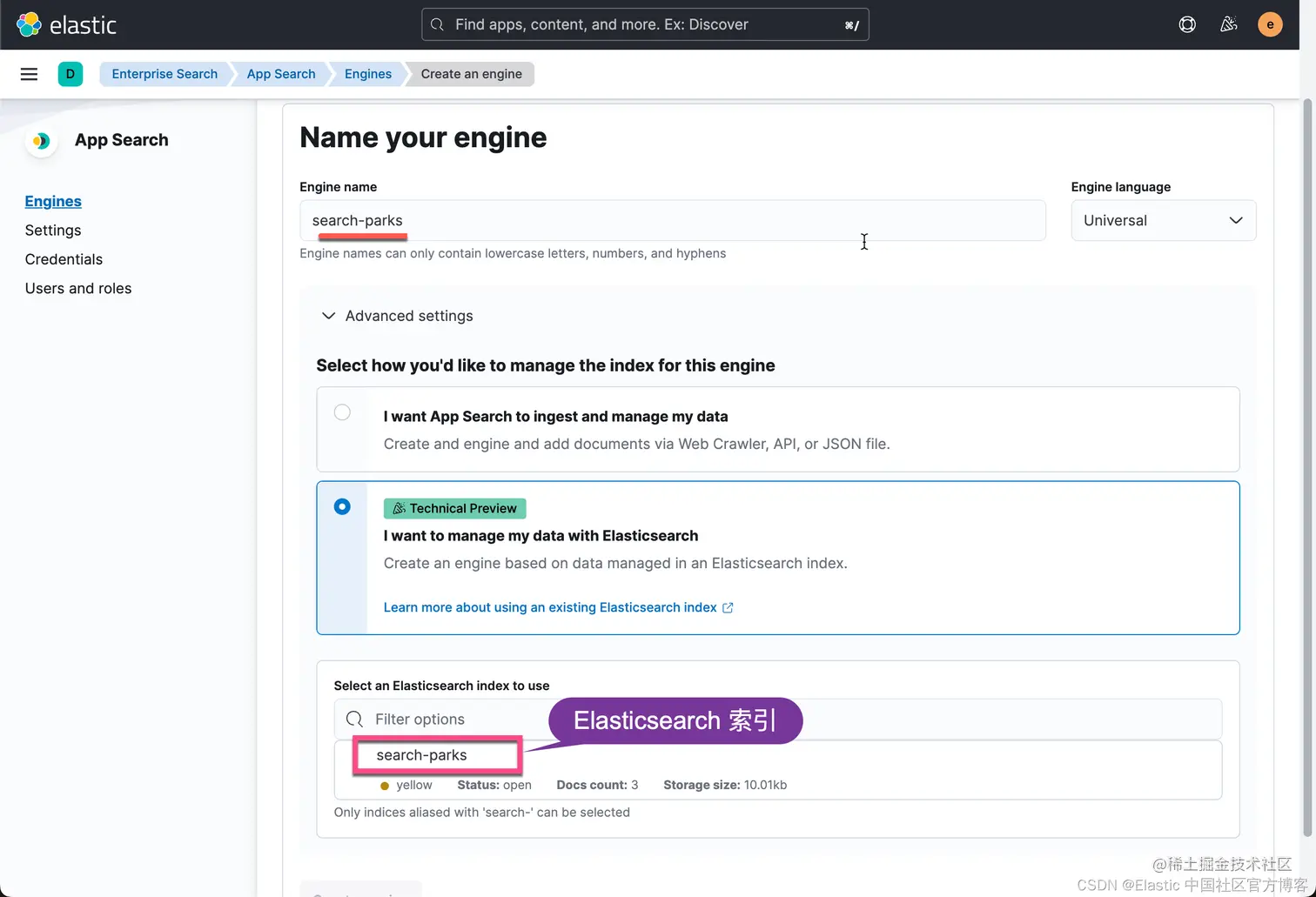Click the Name your engine heading
Screen dimensions: 1316x897
423,137
